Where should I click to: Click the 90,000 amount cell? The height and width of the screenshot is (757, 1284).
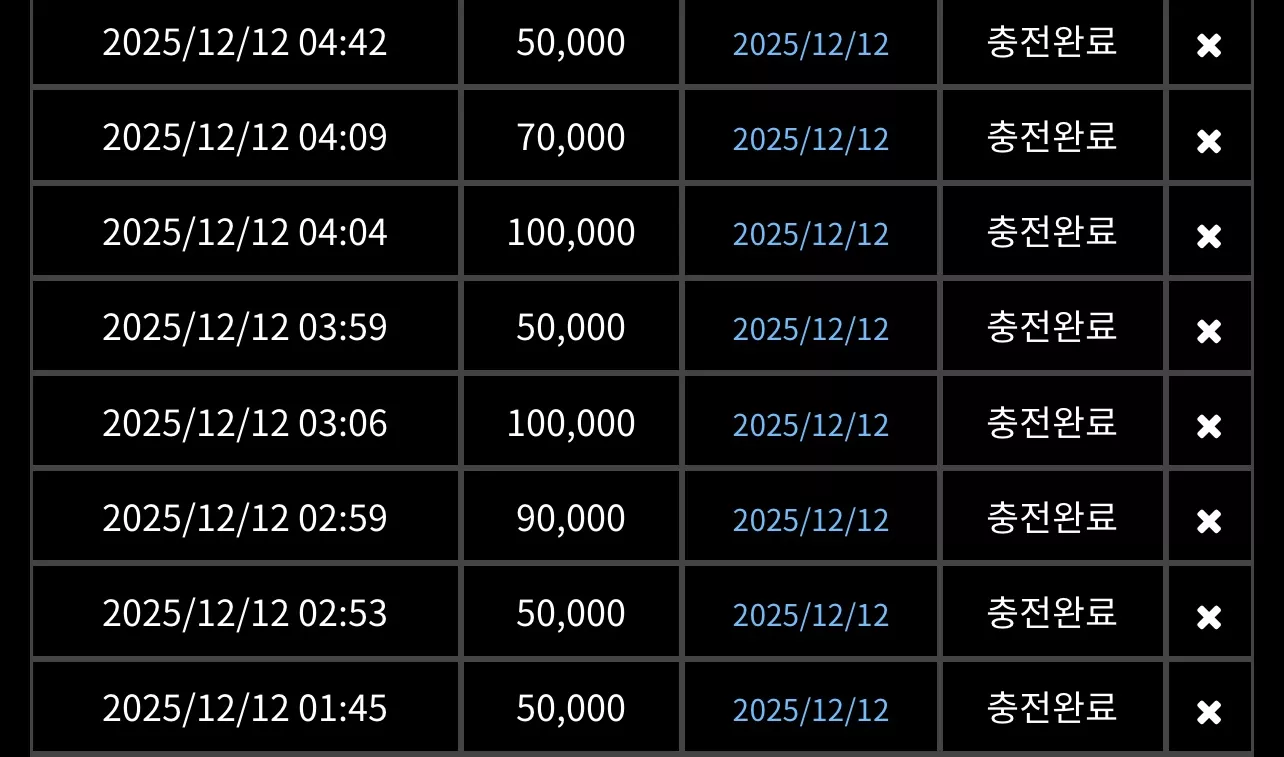pos(571,518)
